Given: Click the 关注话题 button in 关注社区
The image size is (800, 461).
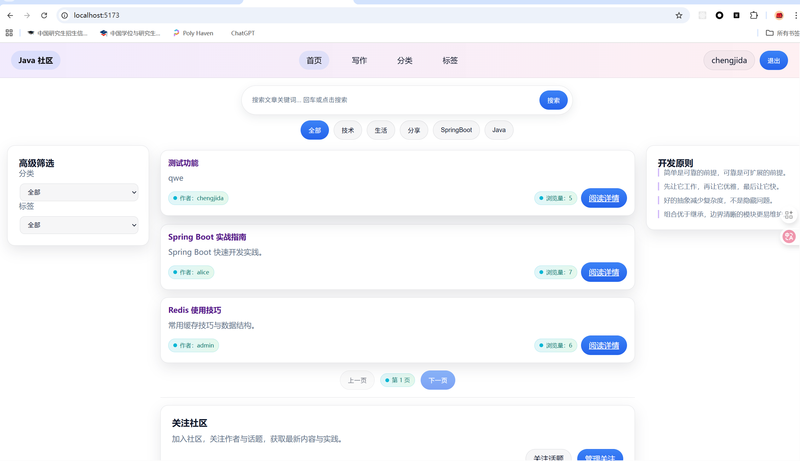Looking at the screenshot, I should coord(548,456).
